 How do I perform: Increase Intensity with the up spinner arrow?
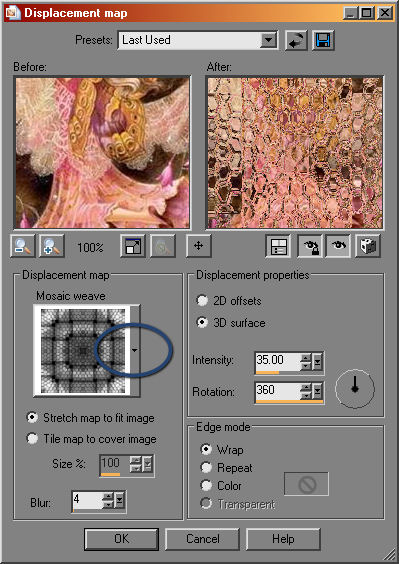coord(306,358)
